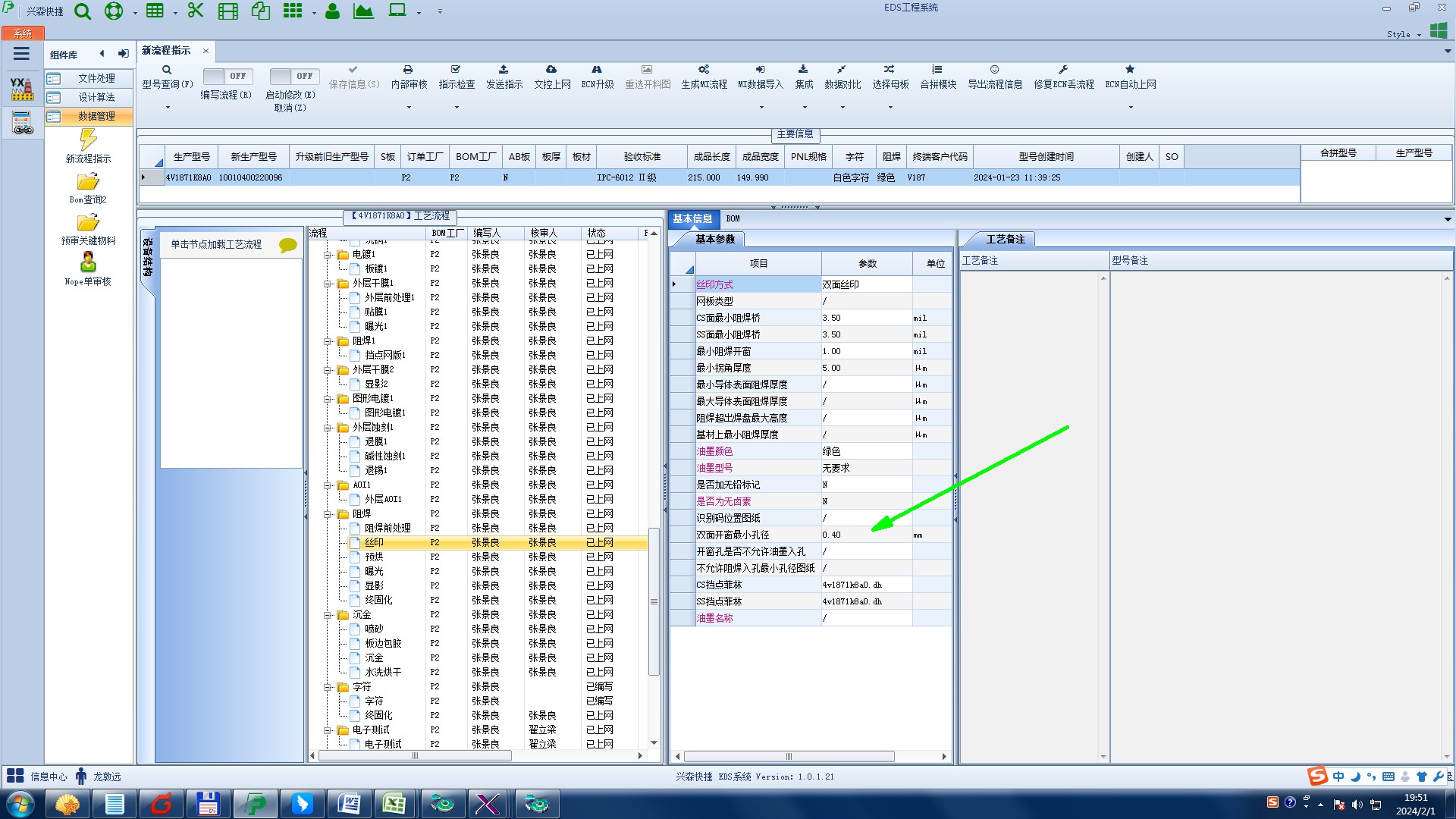Click the ECN自动上网 star icon

tap(1130, 70)
